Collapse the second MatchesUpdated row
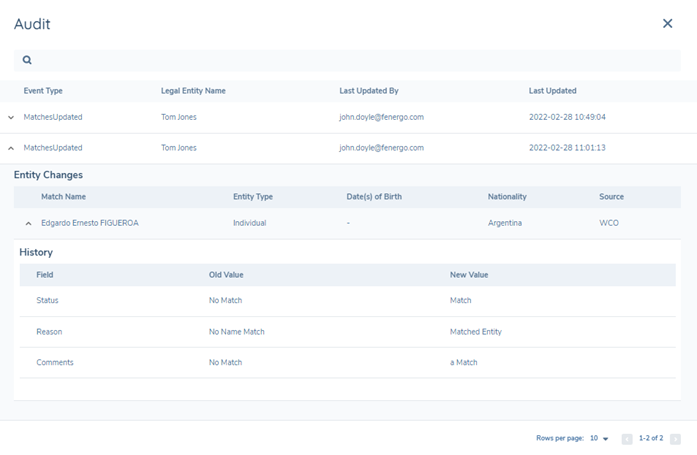697x455 pixels. pos(11,148)
